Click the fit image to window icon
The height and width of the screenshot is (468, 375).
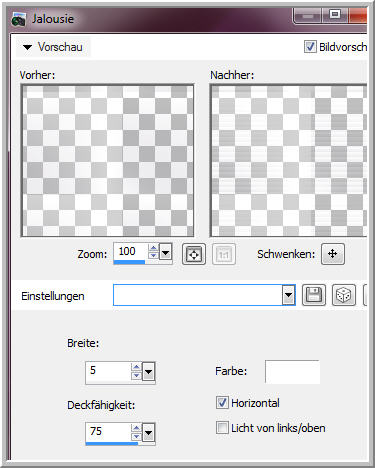(194, 254)
